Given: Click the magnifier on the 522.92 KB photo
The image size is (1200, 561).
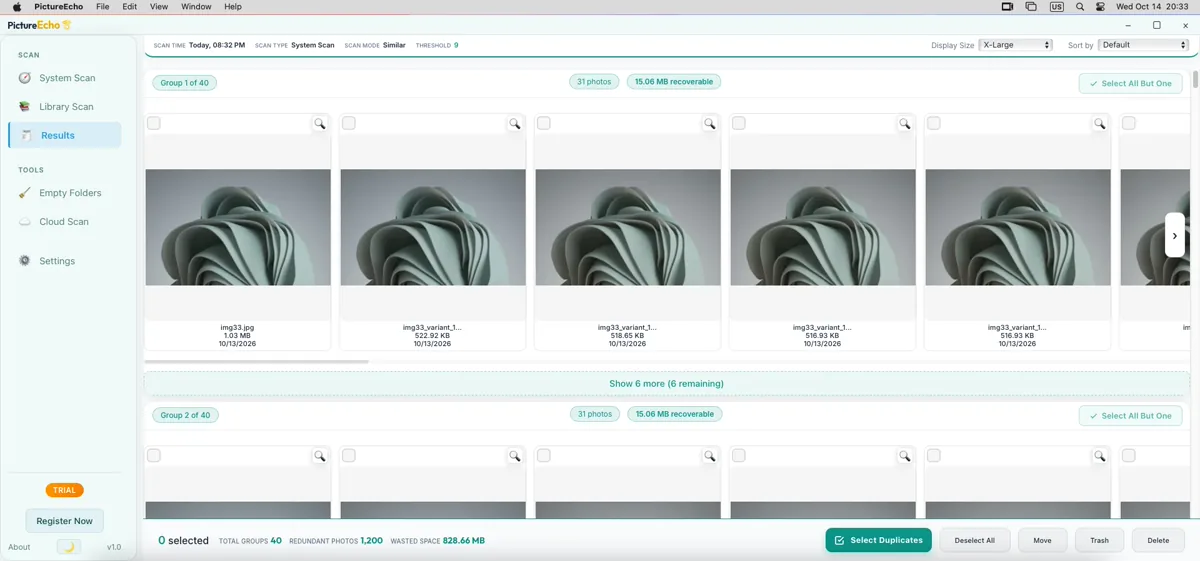Looking at the screenshot, I should tap(515, 124).
